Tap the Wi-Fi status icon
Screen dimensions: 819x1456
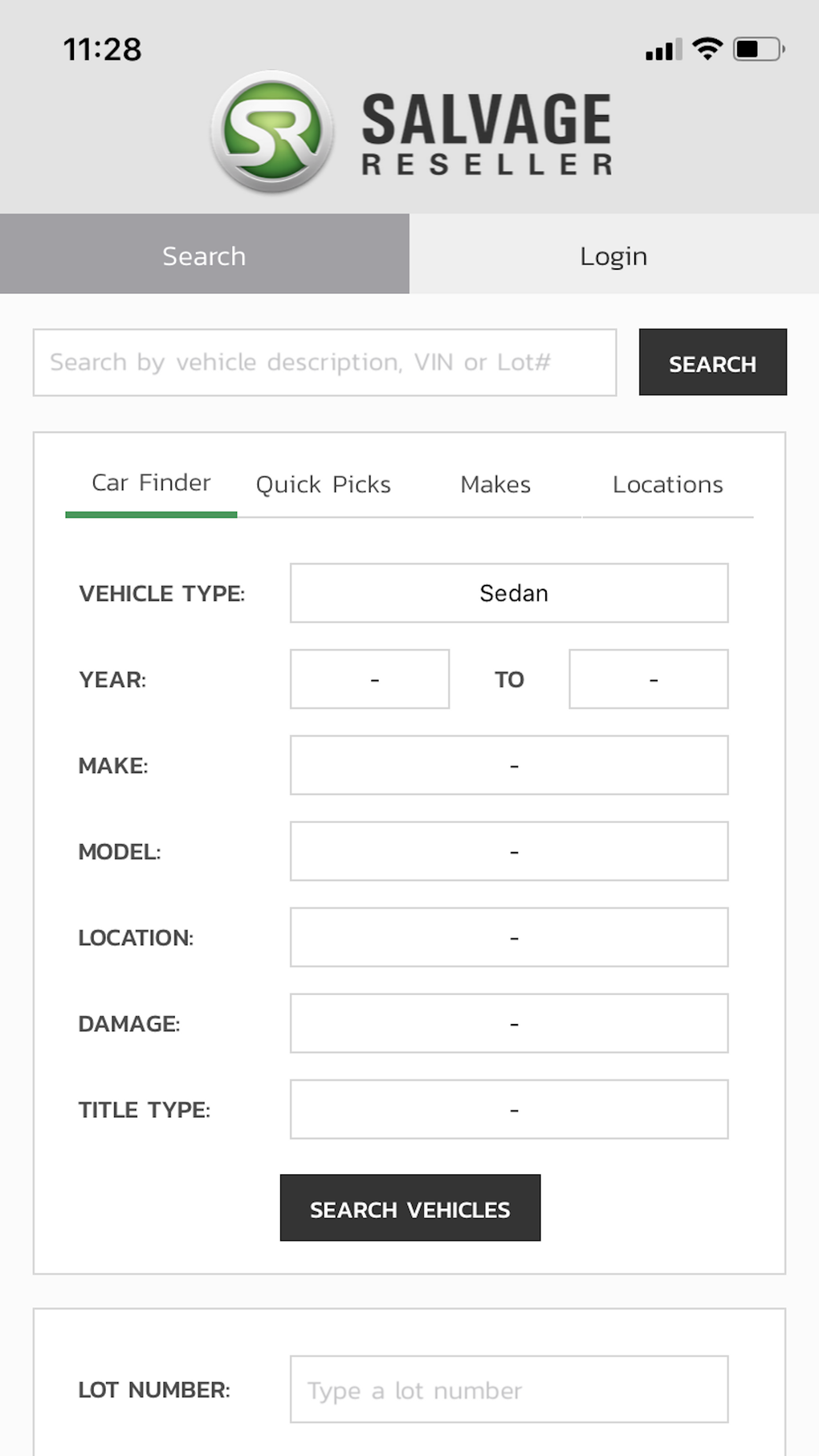[707, 49]
